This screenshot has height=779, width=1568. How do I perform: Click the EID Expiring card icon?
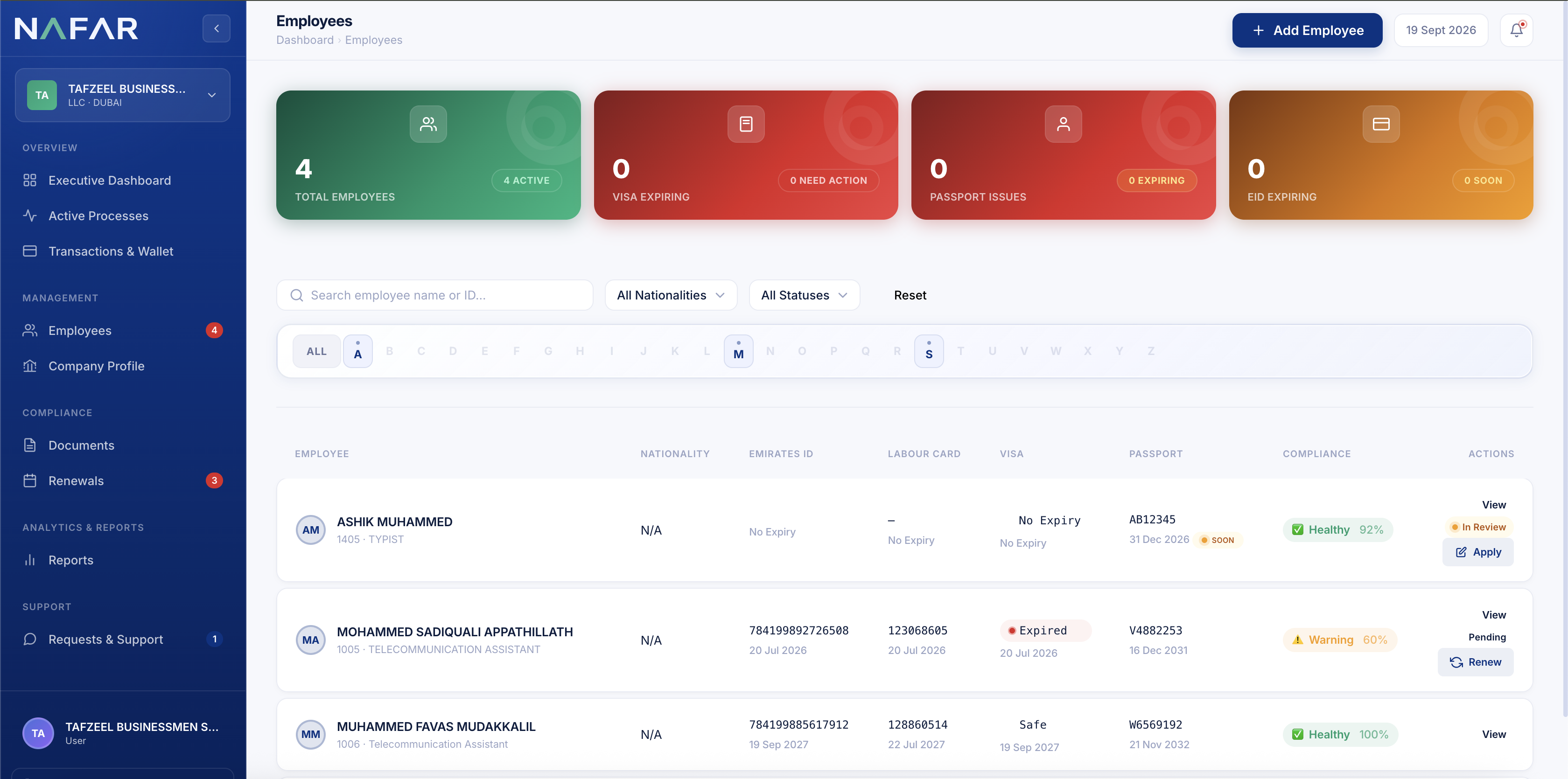pos(1381,124)
